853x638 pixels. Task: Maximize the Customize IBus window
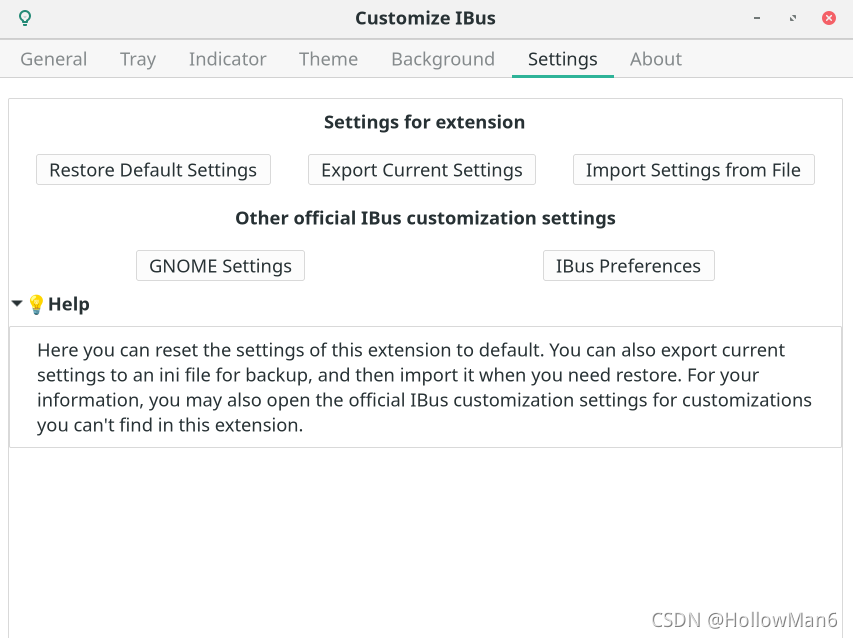(793, 18)
